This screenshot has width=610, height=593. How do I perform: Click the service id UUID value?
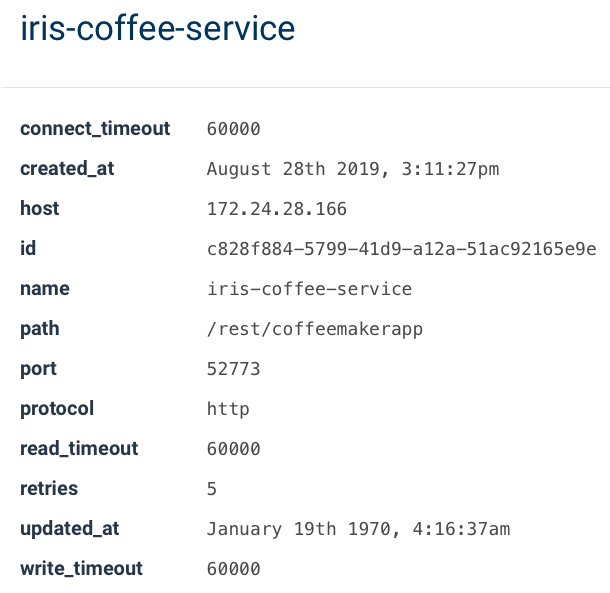point(401,249)
